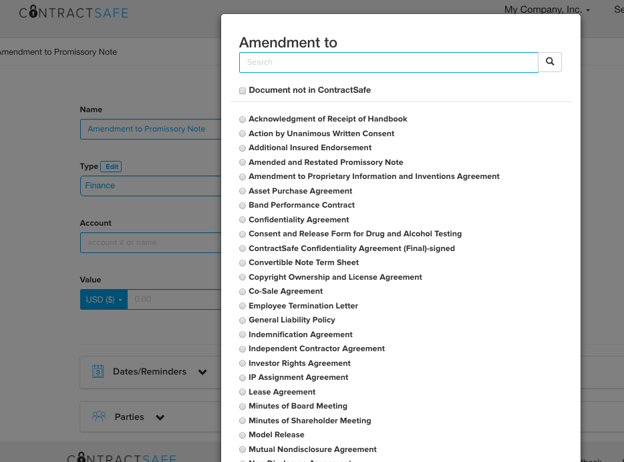
Task: Select Amended and Restated Promissory Note
Action: [242, 162]
